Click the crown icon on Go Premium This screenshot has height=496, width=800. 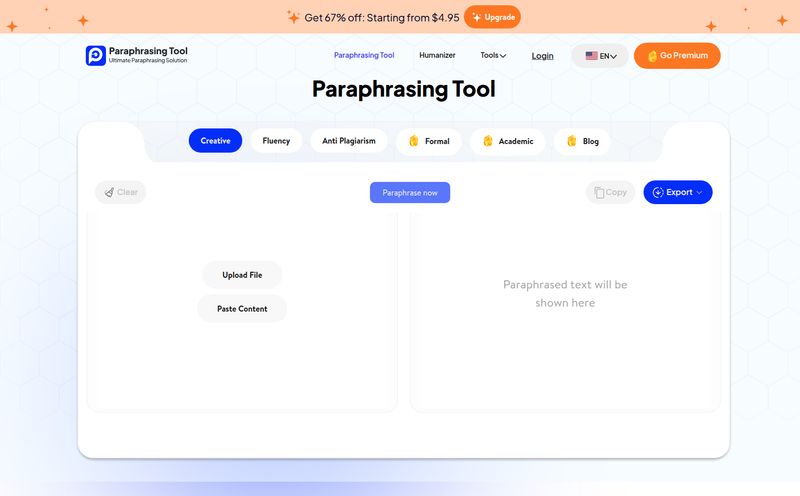click(x=652, y=56)
